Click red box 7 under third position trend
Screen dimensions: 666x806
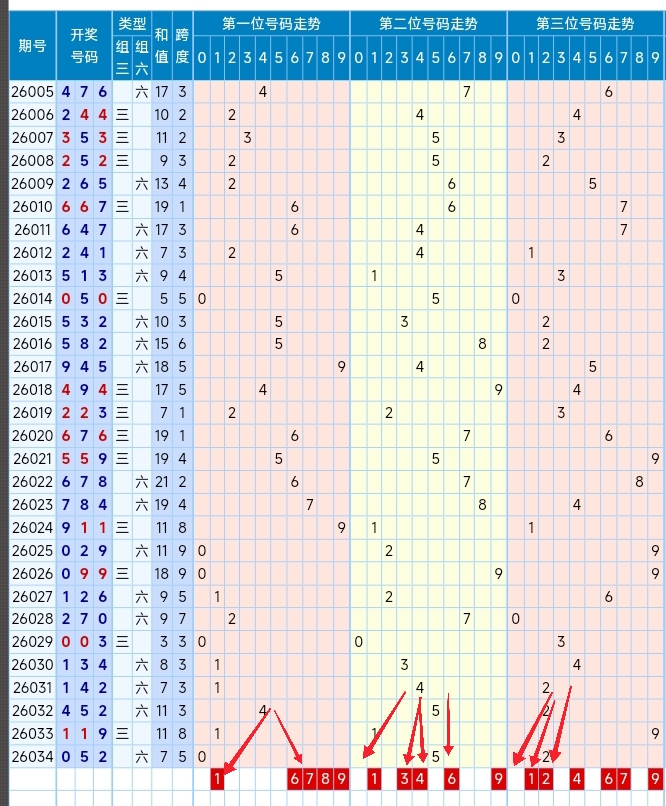623,779
